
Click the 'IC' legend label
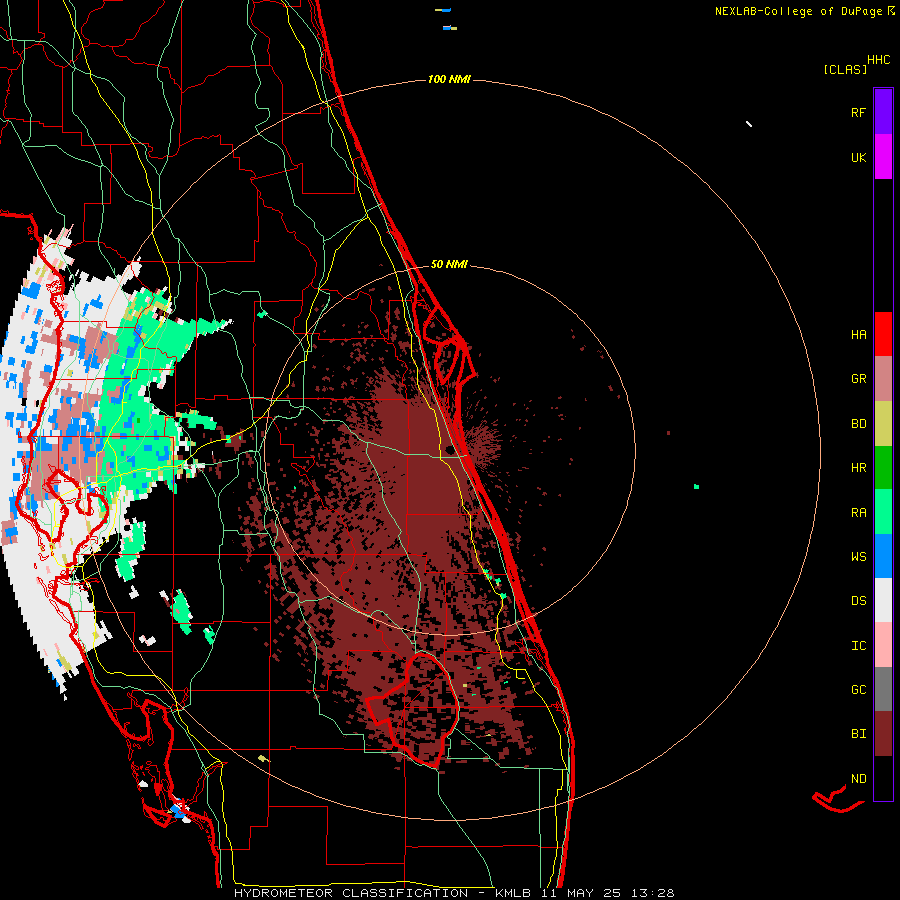click(858, 646)
